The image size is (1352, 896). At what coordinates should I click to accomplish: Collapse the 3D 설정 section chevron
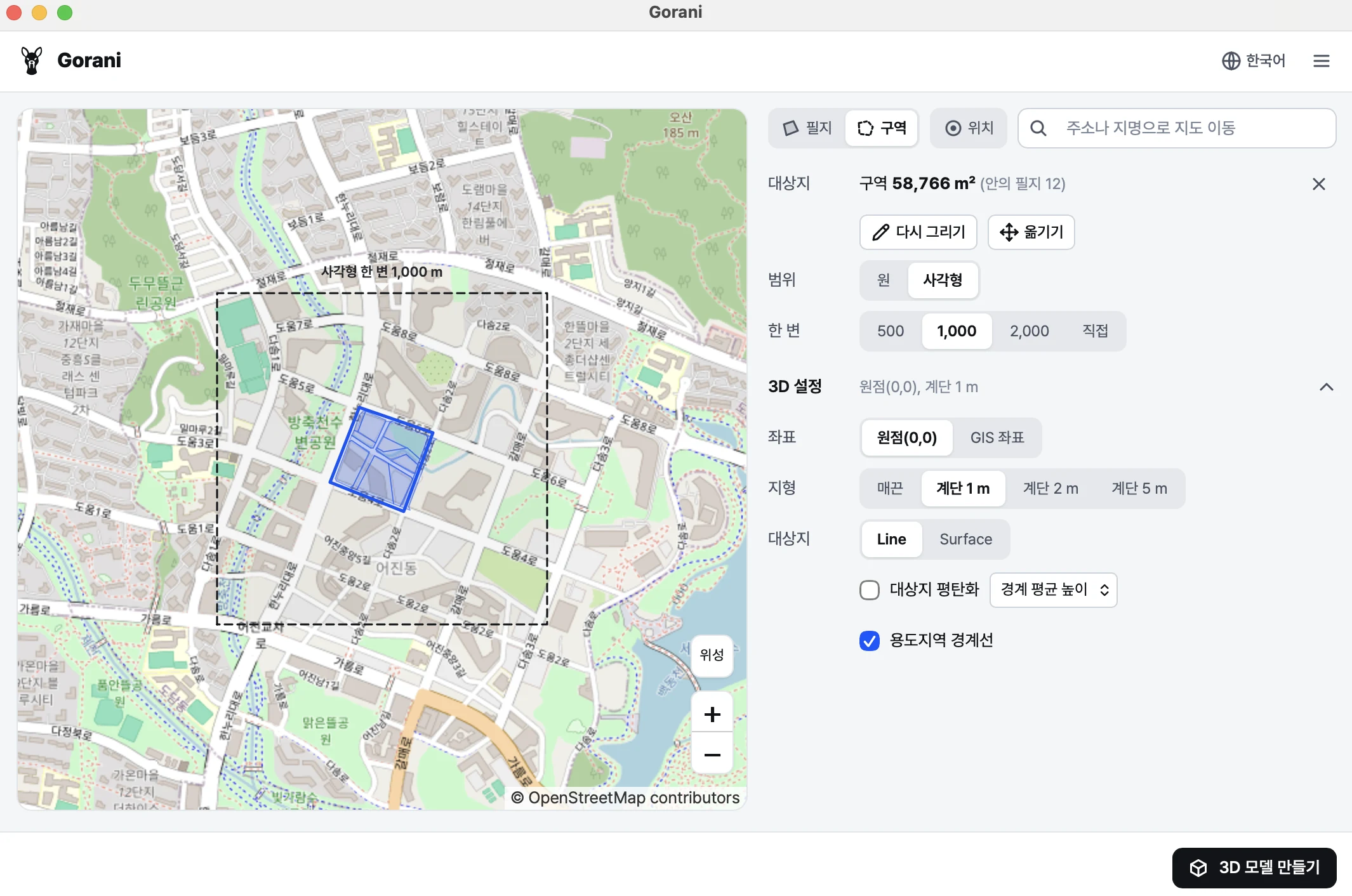1327,387
